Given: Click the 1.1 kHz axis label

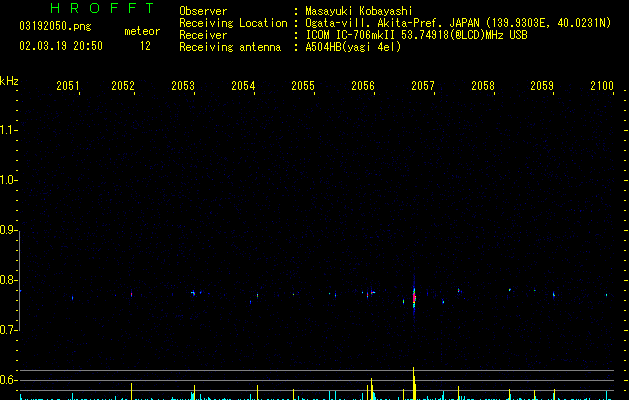Looking at the screenshot, I should (x=8, y=130).
